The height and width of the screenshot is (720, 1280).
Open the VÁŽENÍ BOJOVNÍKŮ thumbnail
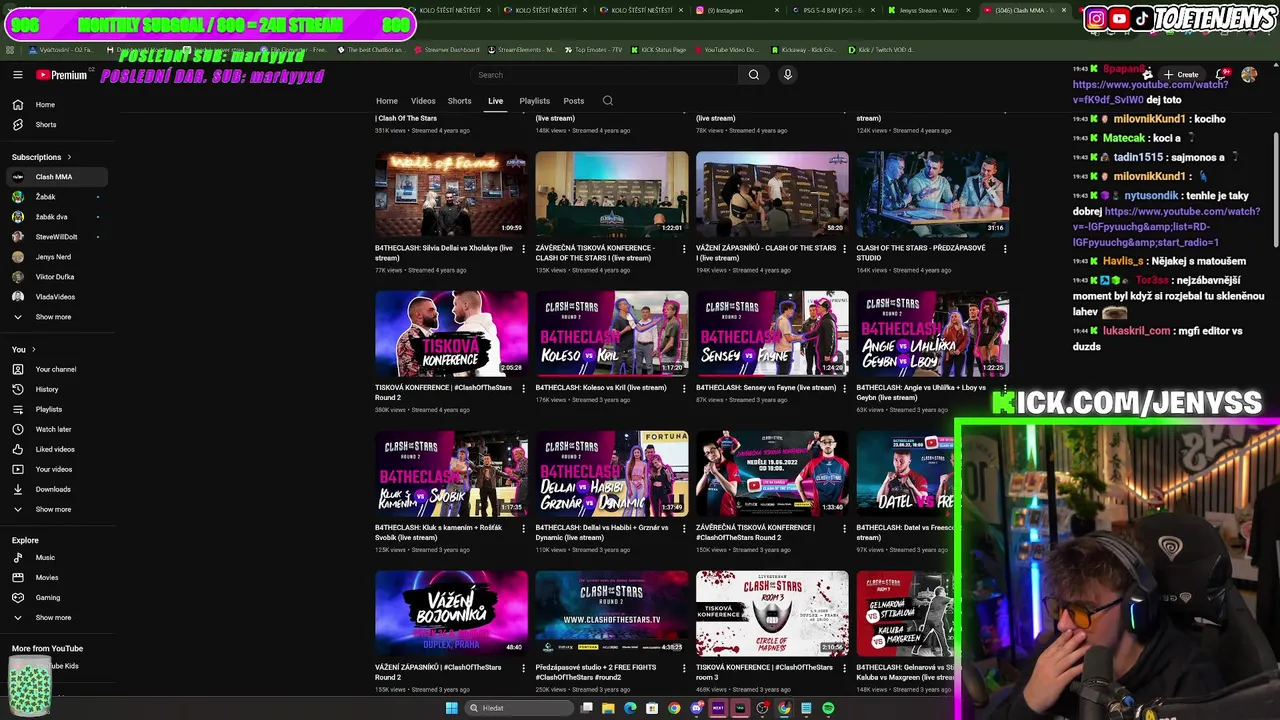pos(451,614)
